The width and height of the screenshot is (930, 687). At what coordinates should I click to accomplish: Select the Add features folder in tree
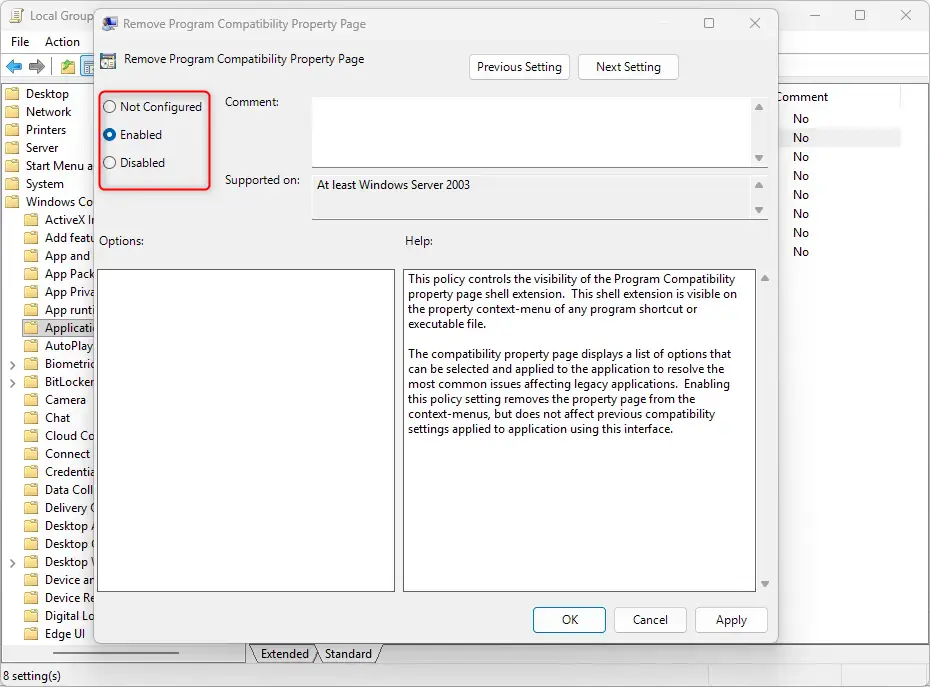59,237
